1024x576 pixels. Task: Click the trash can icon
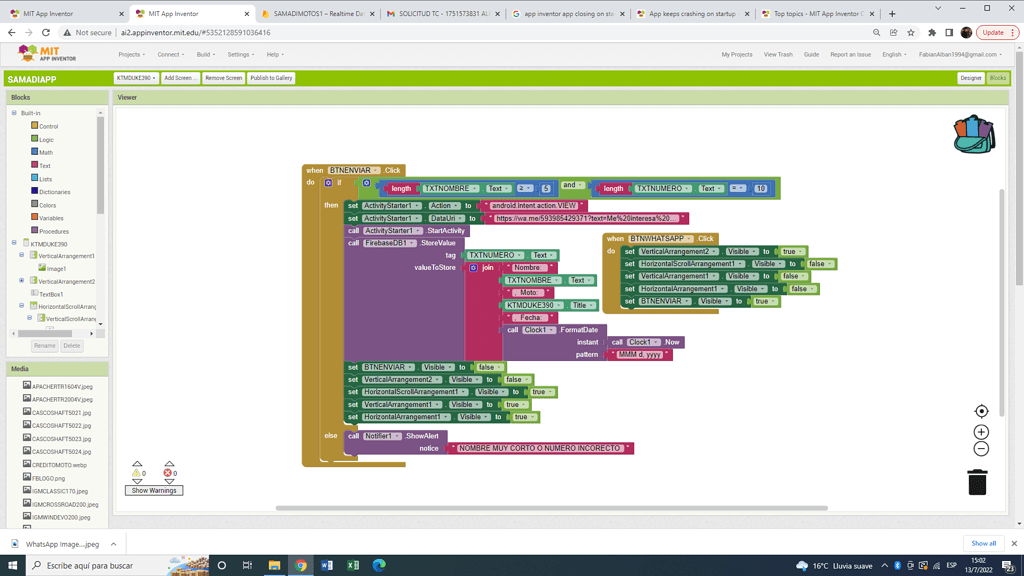(x=977, y=482)
